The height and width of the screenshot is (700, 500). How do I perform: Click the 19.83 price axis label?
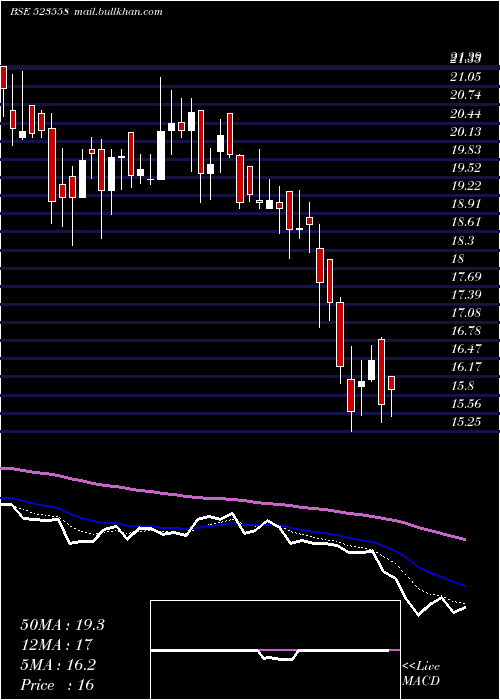466,150
